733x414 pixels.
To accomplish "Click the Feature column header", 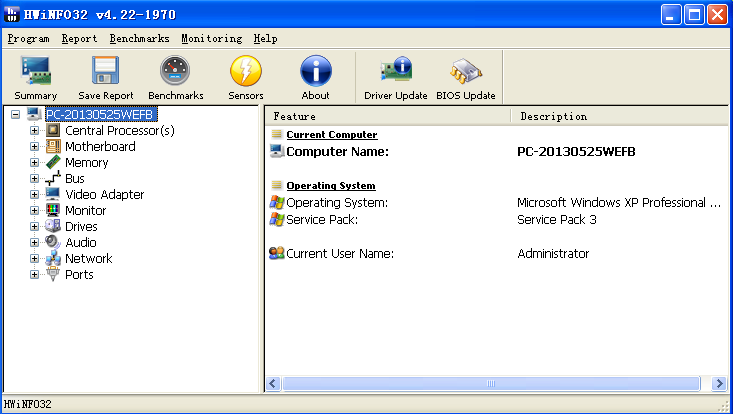I will click(x=388, y=116).
